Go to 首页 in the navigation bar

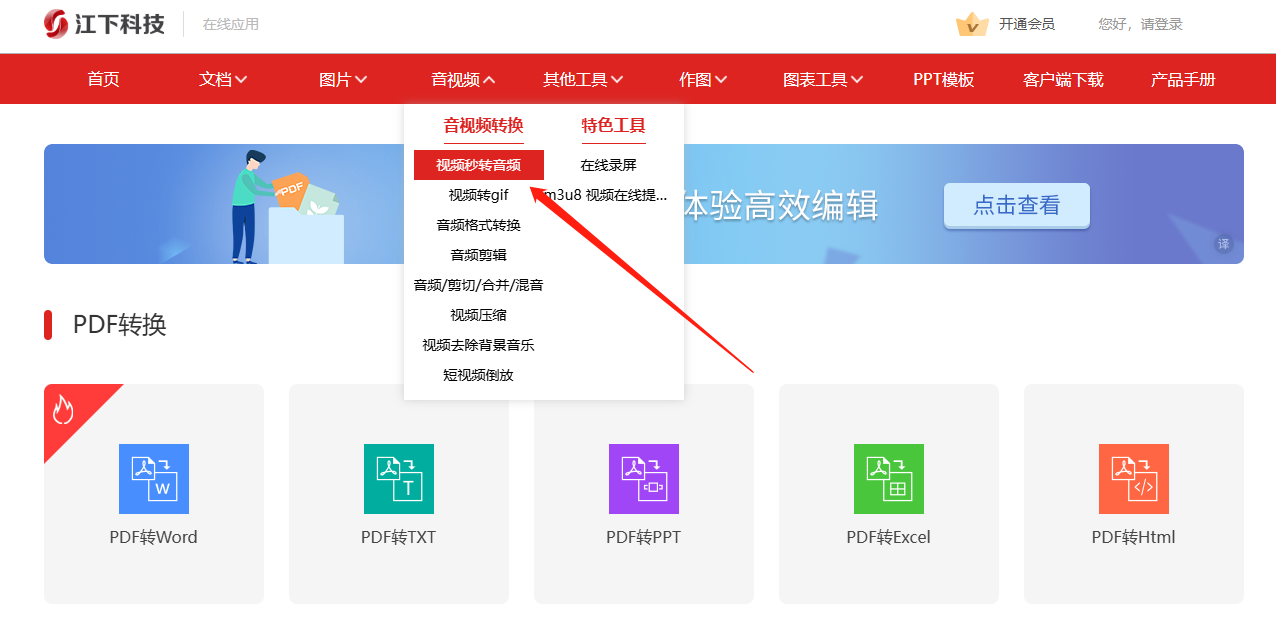[104, 80]
